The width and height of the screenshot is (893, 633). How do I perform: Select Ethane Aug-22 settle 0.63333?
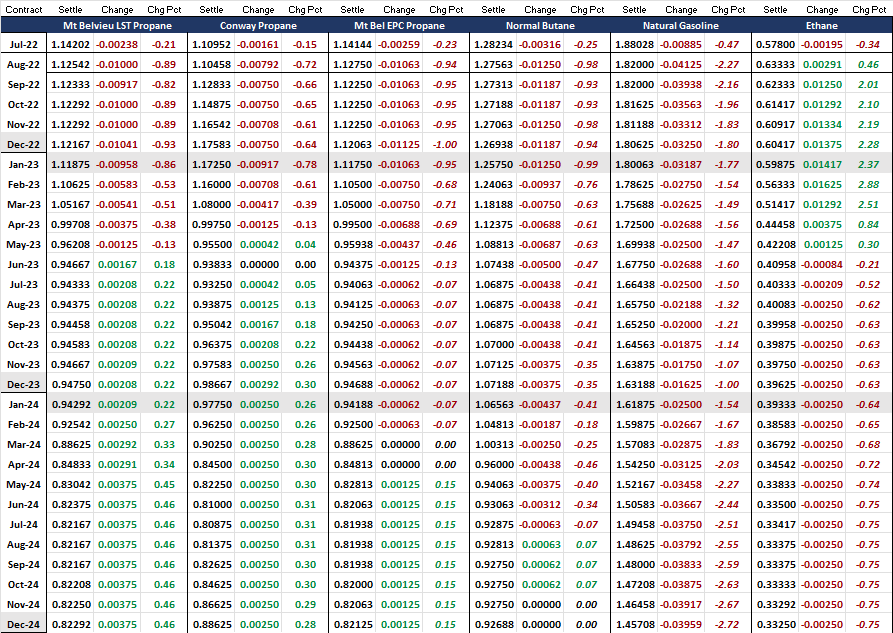[x=775, y=64]
